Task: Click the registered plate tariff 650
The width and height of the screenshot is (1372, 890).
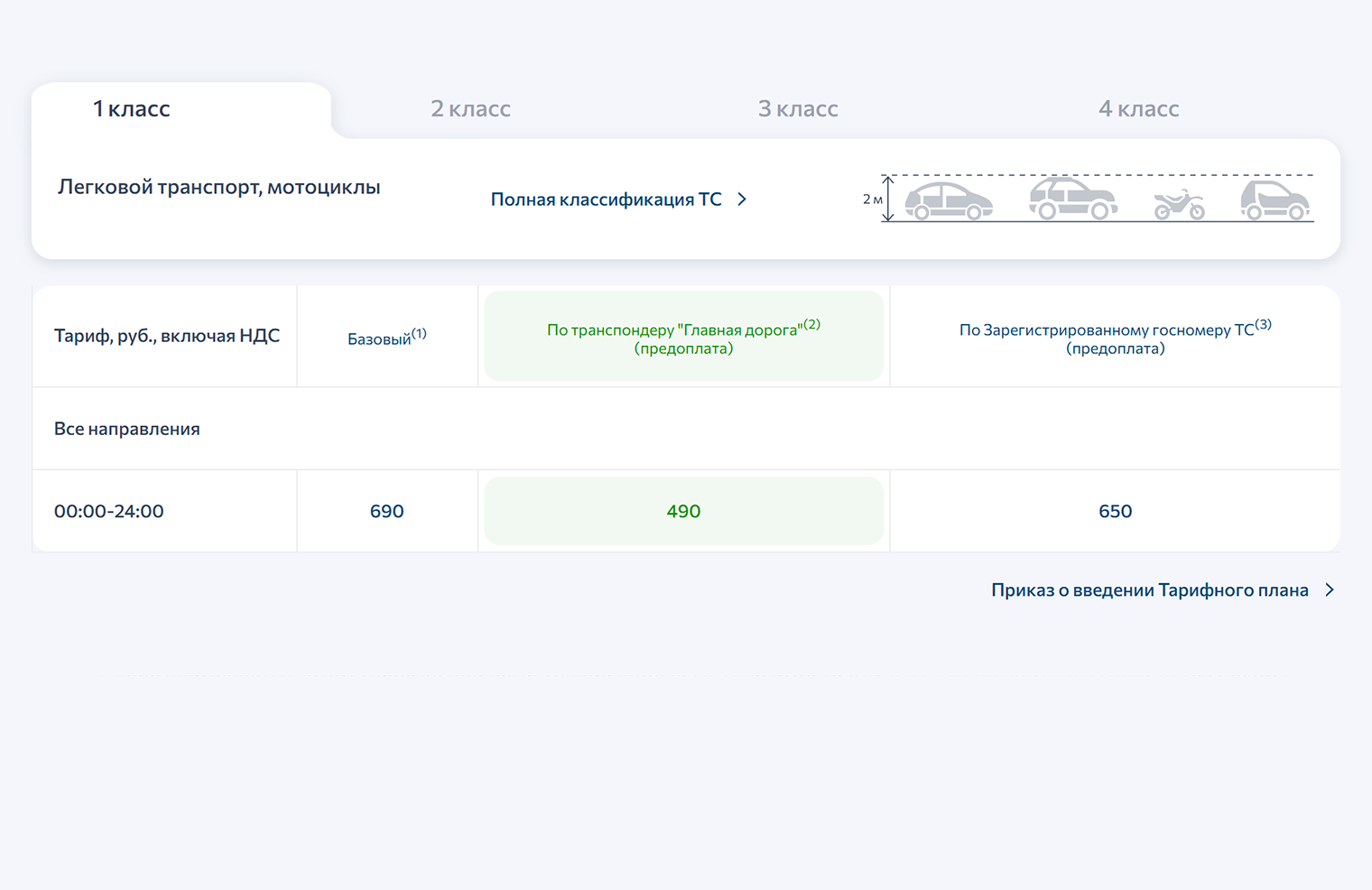Action: tap(1116, 511)
